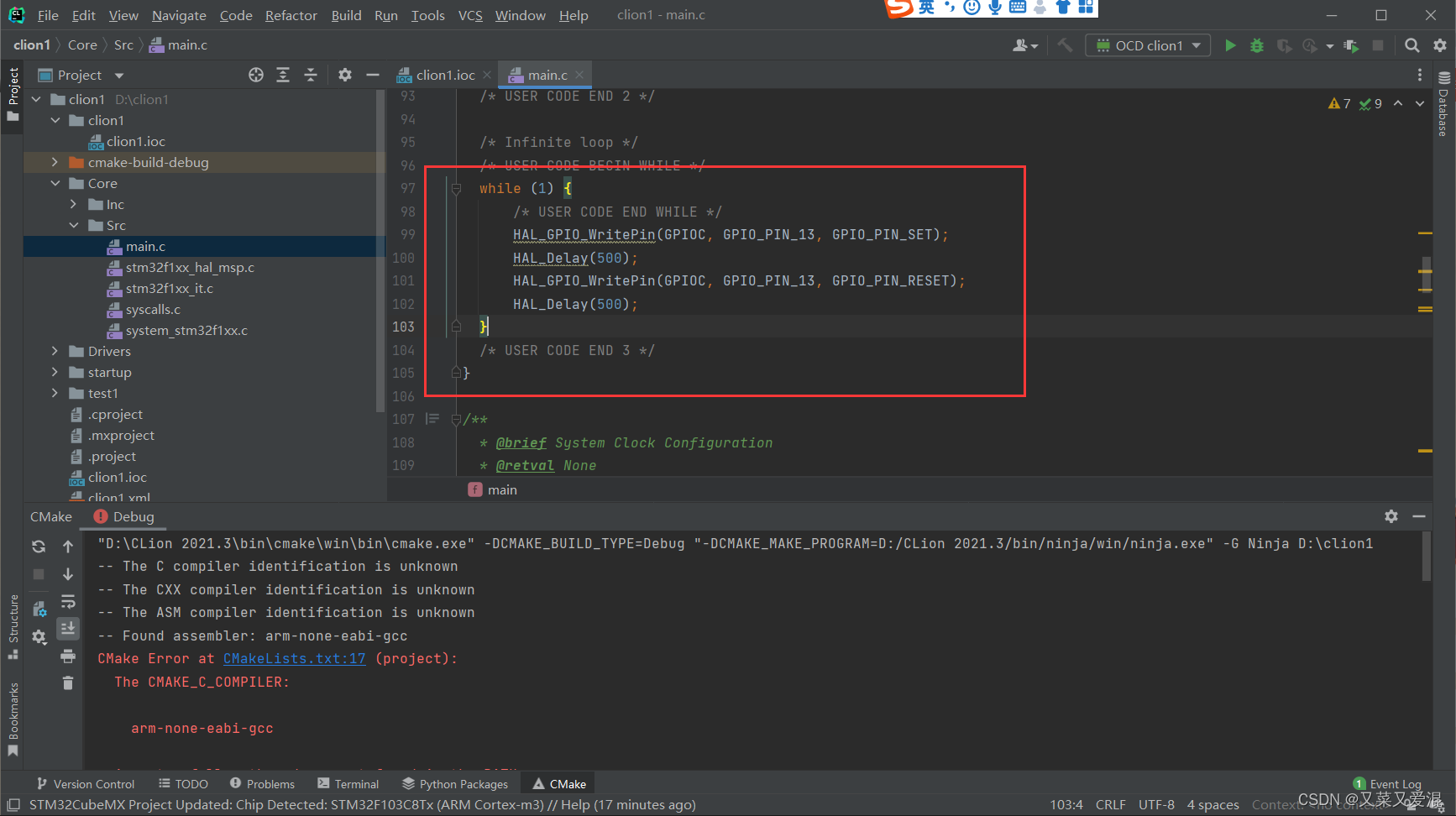Open Database tool window sidebar
The width and height of the screenshot is (1456, 816).
click(x=1443, y=104)
